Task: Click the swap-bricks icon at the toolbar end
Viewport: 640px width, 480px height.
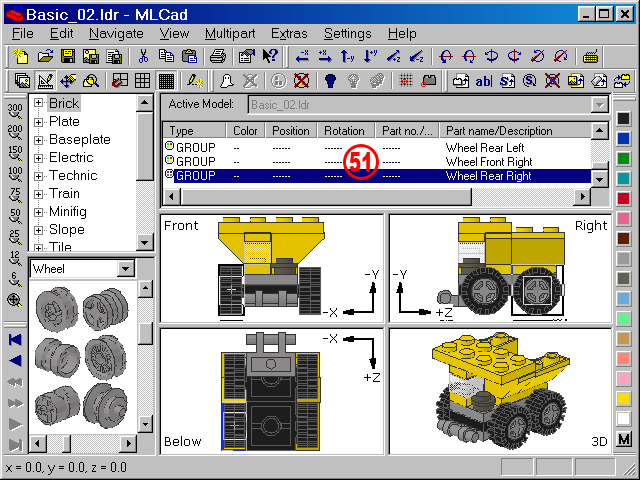Action: coord(622,80)
